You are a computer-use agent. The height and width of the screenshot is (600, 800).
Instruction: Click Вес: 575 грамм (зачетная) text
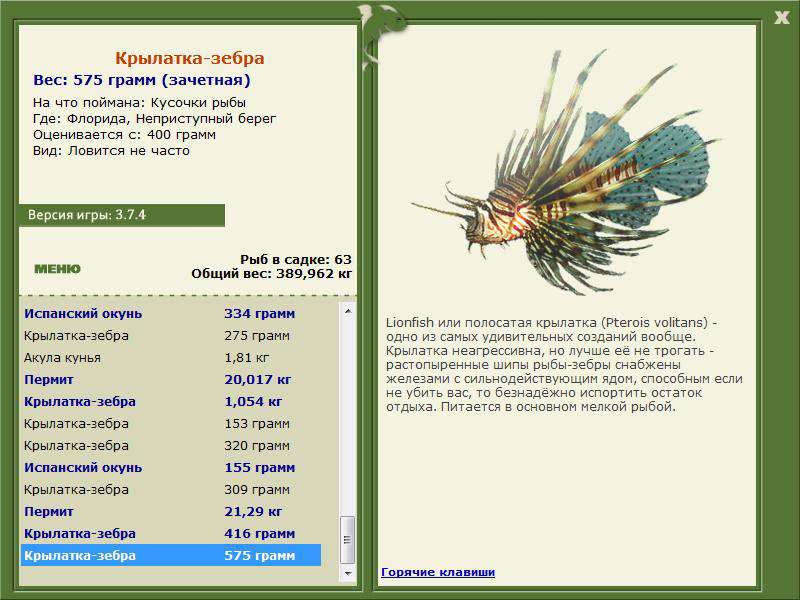point(142,80)
